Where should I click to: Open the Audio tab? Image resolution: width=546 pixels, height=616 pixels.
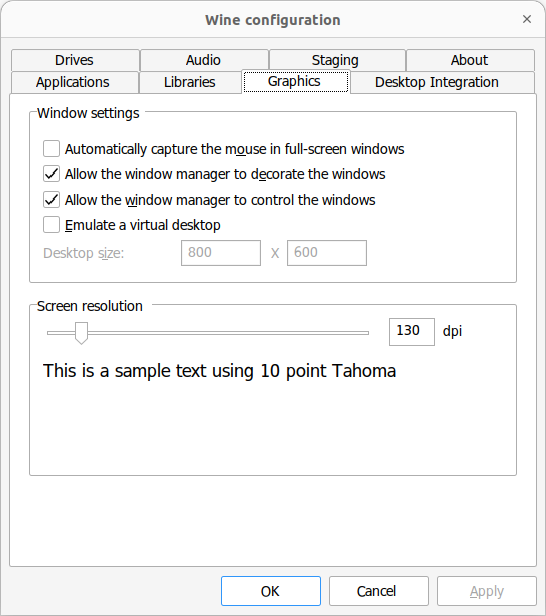(x=204, y=60)
